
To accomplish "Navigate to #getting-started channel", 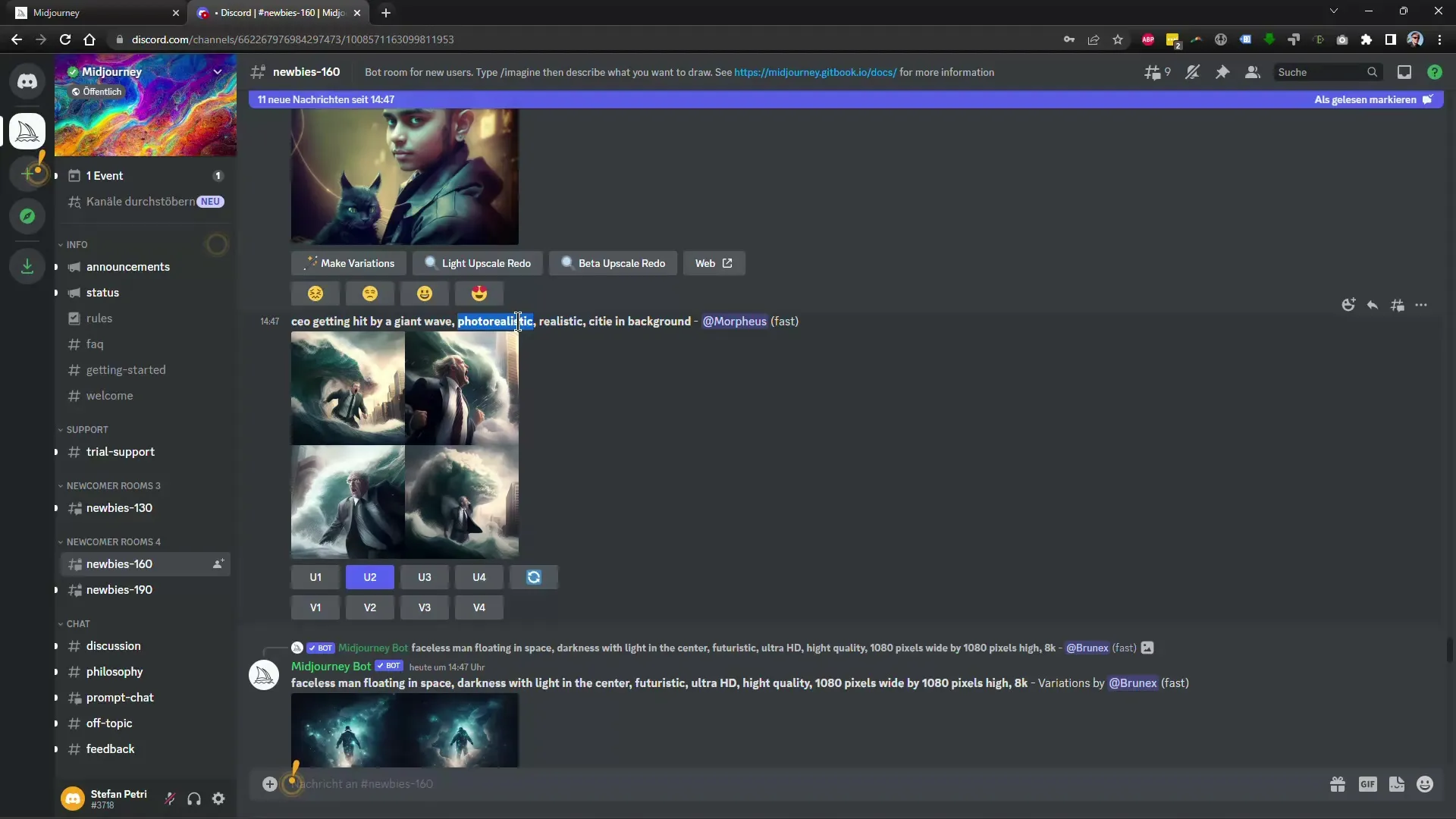I will 126,369.
